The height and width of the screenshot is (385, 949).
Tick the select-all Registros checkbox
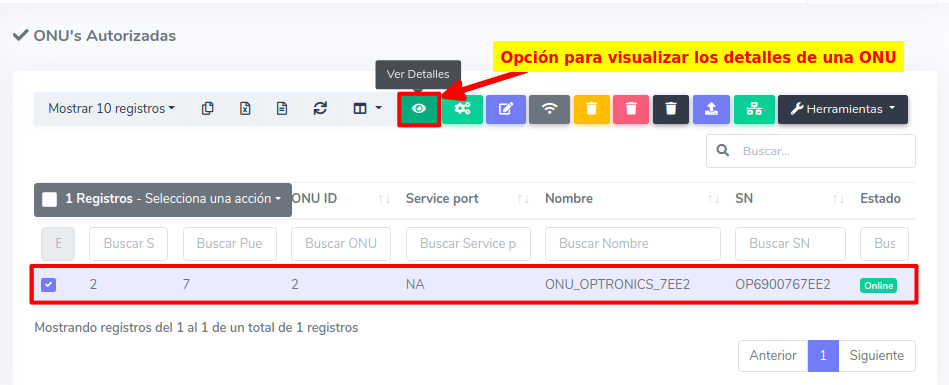pos(50,199)
